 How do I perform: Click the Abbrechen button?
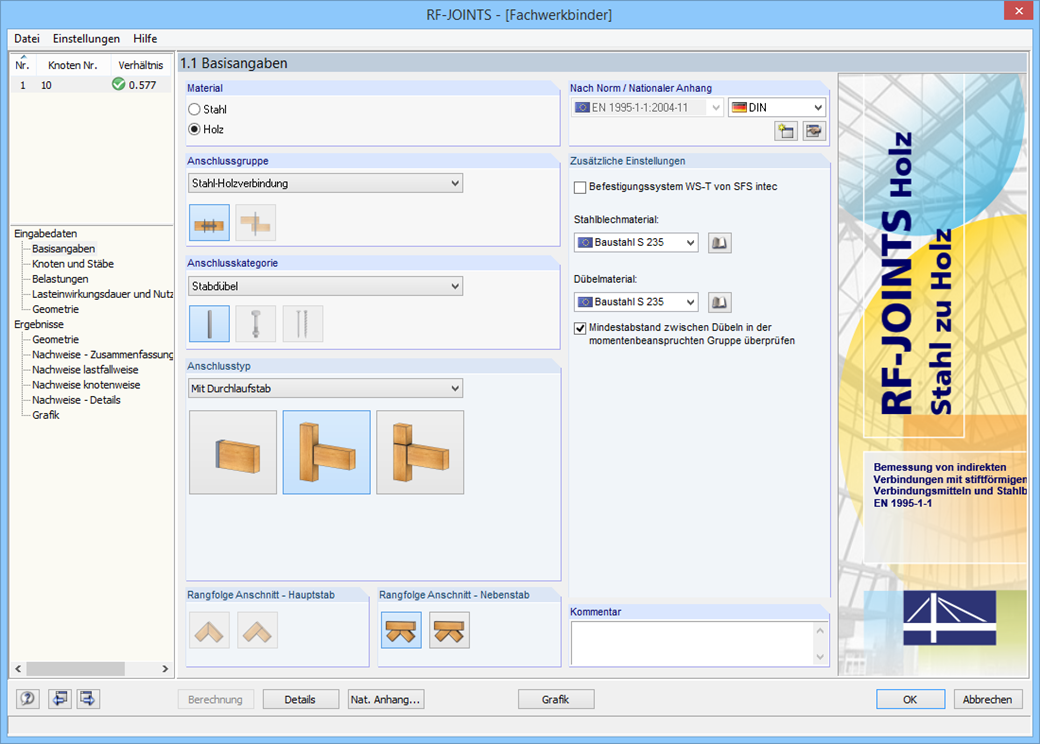click(988, 700)
